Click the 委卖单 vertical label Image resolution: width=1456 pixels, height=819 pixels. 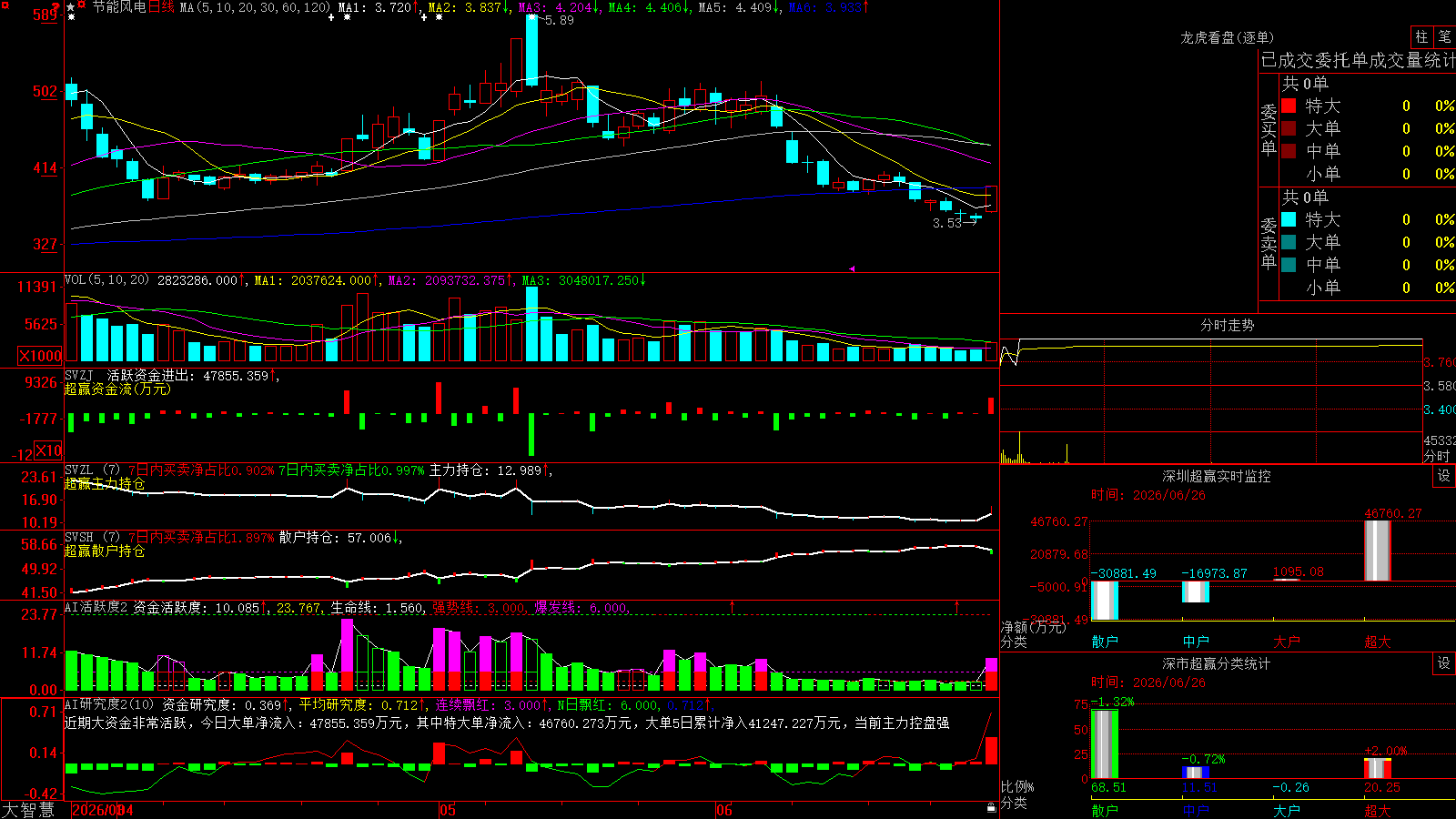tap(1269, 243)
